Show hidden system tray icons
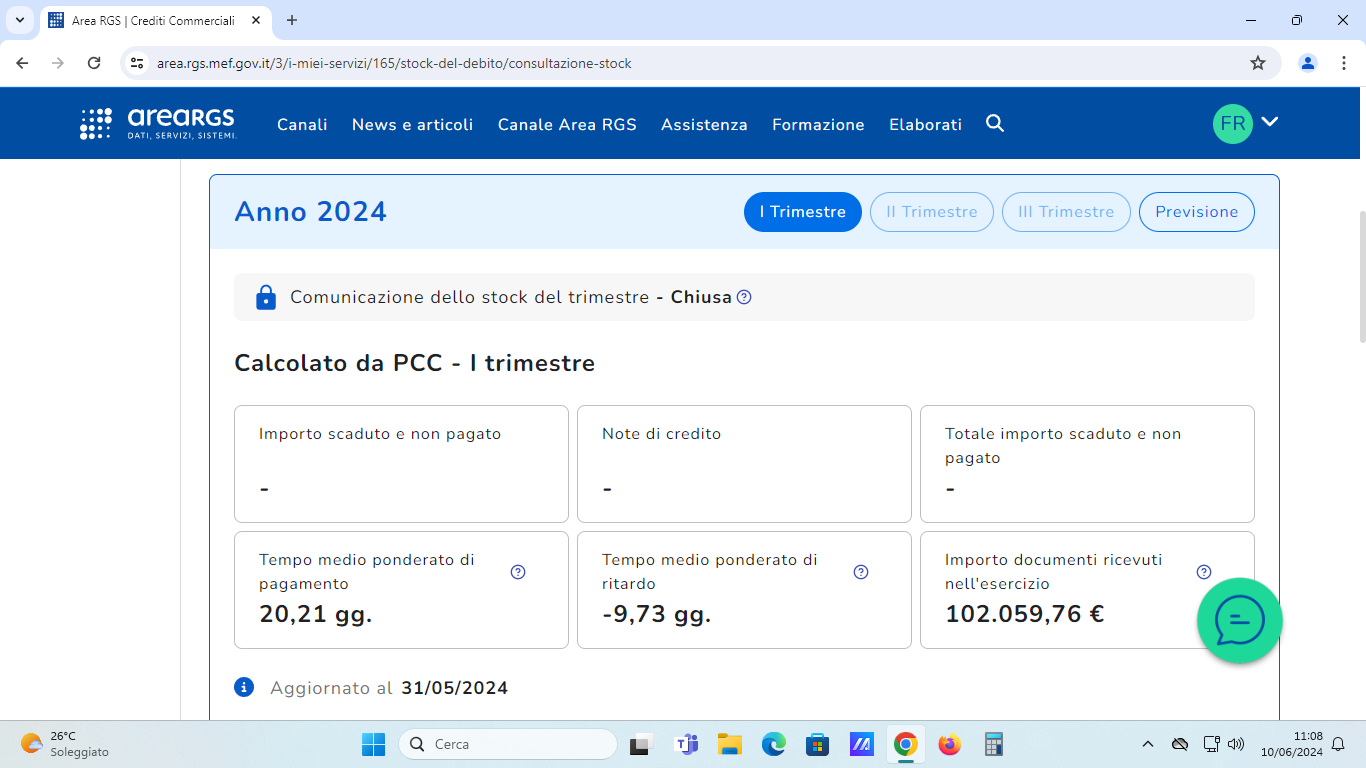This screenshot has width=1366, height=768. click(x=1148, y=744)
